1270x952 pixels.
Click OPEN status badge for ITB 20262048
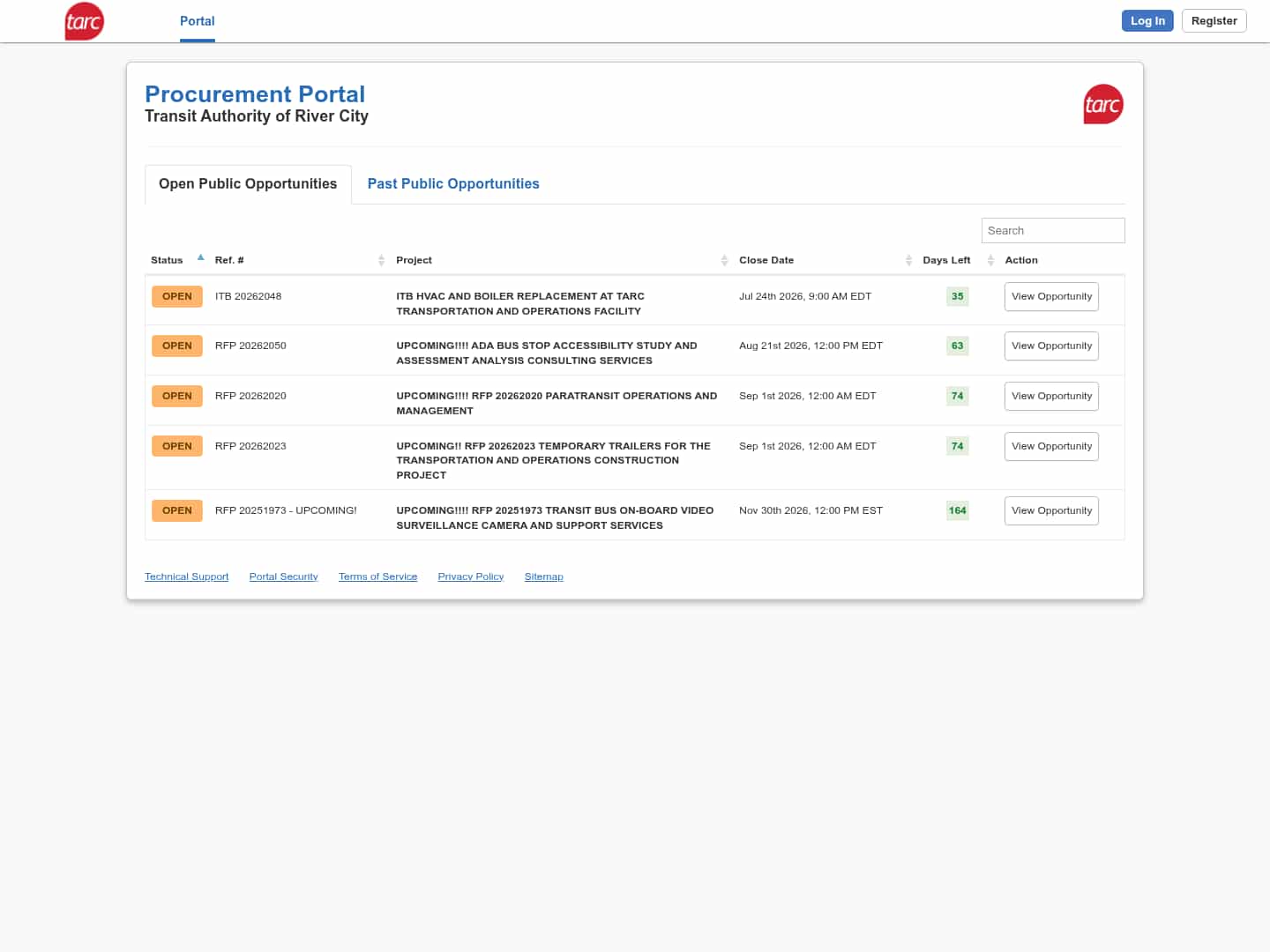(x=177, y=297)
